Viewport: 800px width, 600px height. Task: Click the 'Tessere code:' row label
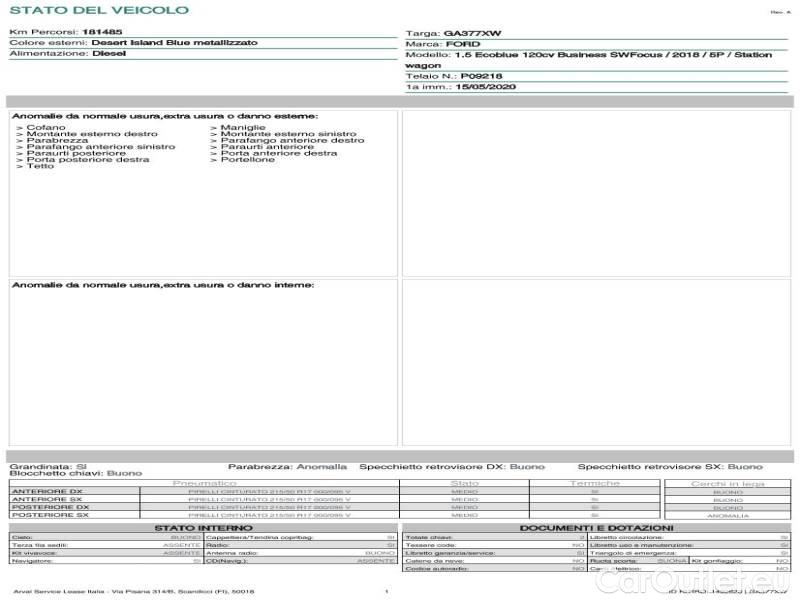point(430,545)
